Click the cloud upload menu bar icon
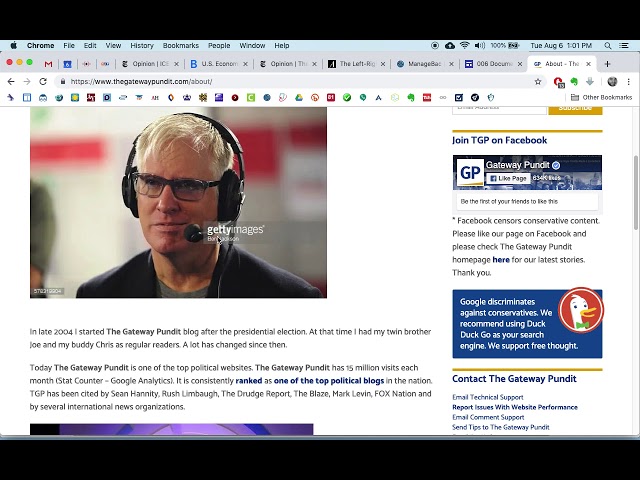The width and height of the screenshot is (640, 480). [x=450, y=46]
